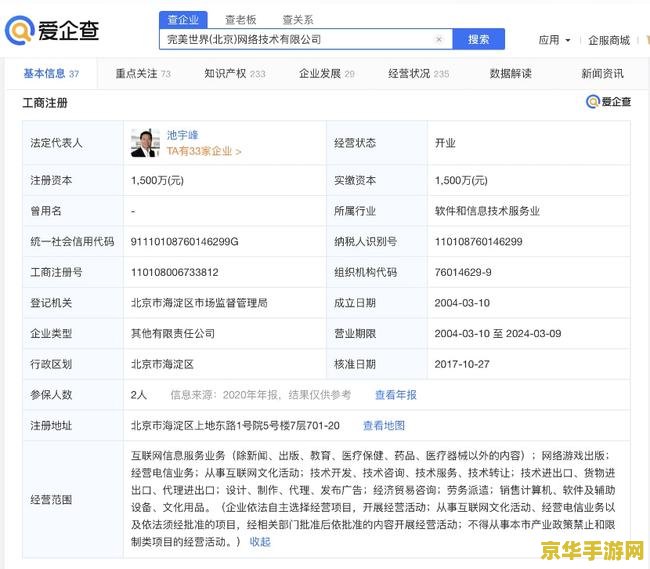Click the business term 2004-03-10 至 2024-03-09

(x=498, y=334)
